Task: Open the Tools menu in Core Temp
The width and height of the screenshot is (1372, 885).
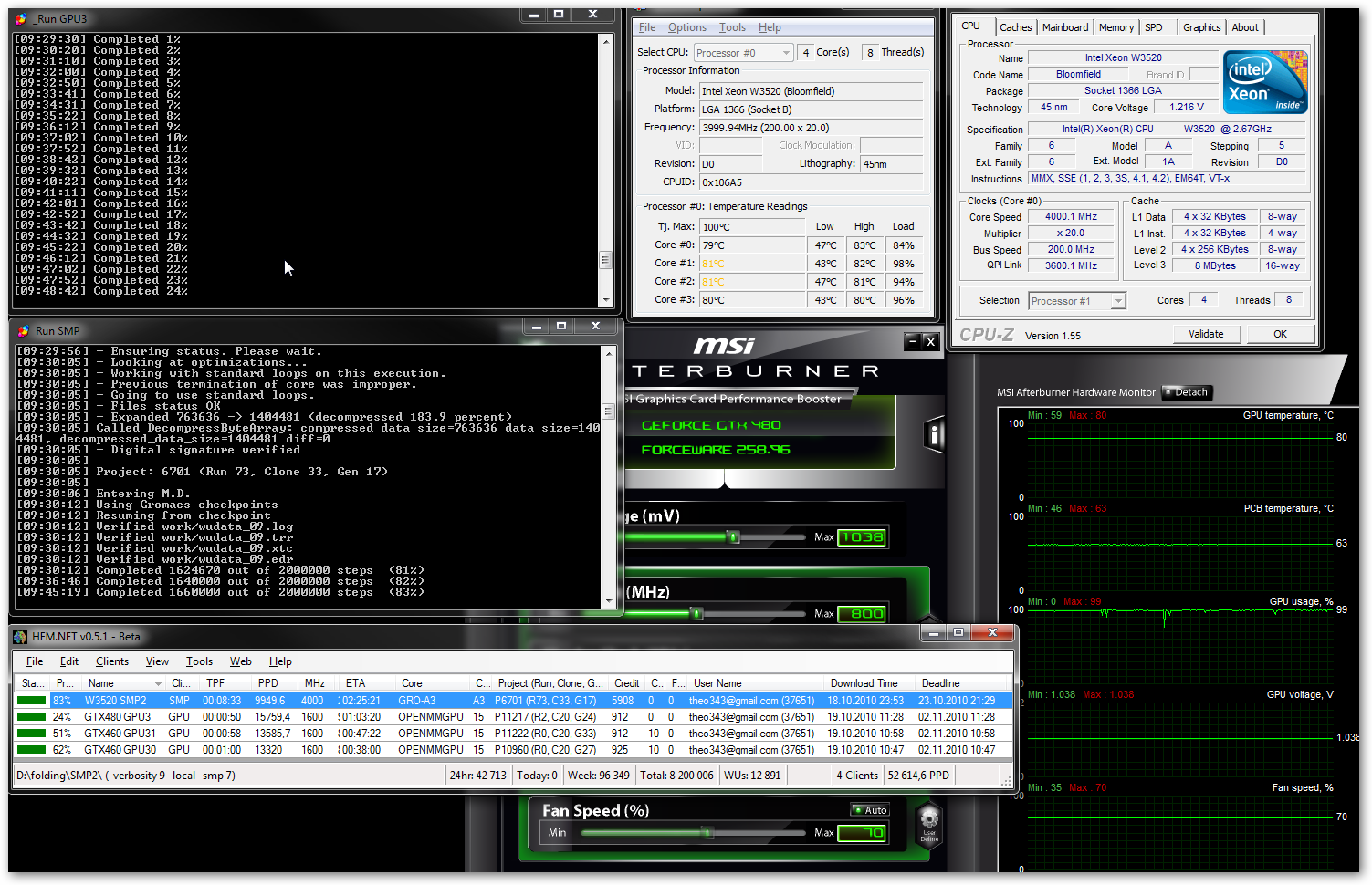Action: coord(732,27)
